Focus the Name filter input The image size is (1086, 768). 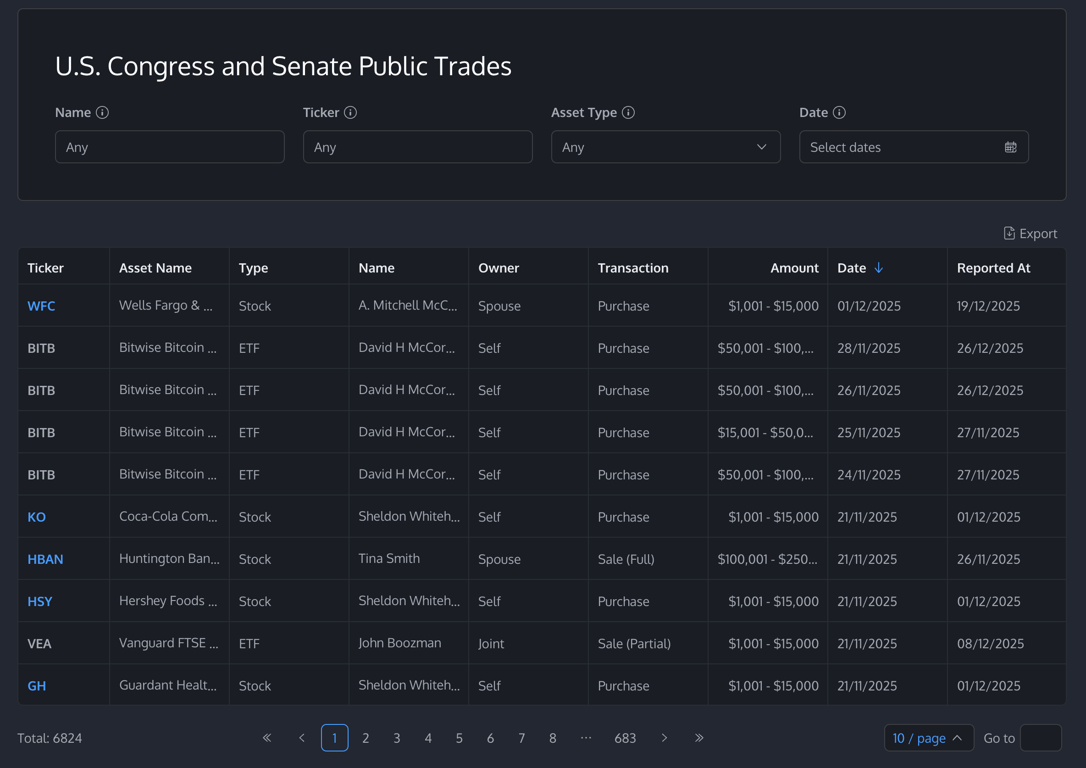pos(170,147)
